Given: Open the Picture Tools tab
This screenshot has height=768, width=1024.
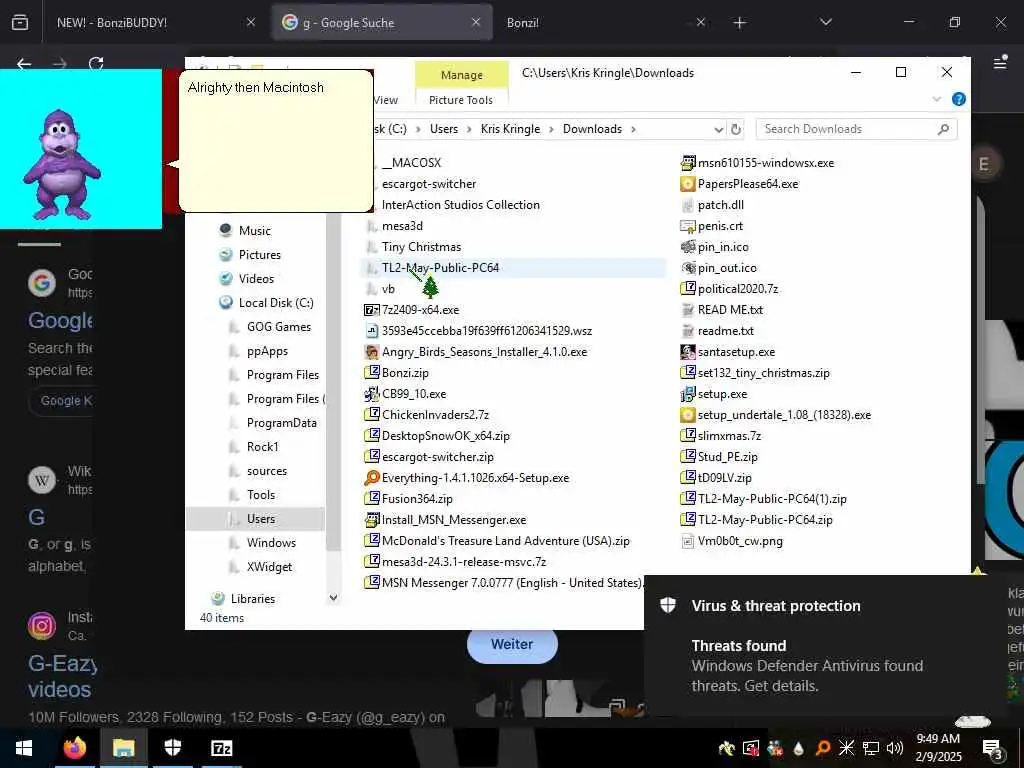Looking at the screenshot, I should (x=461, y=100).
